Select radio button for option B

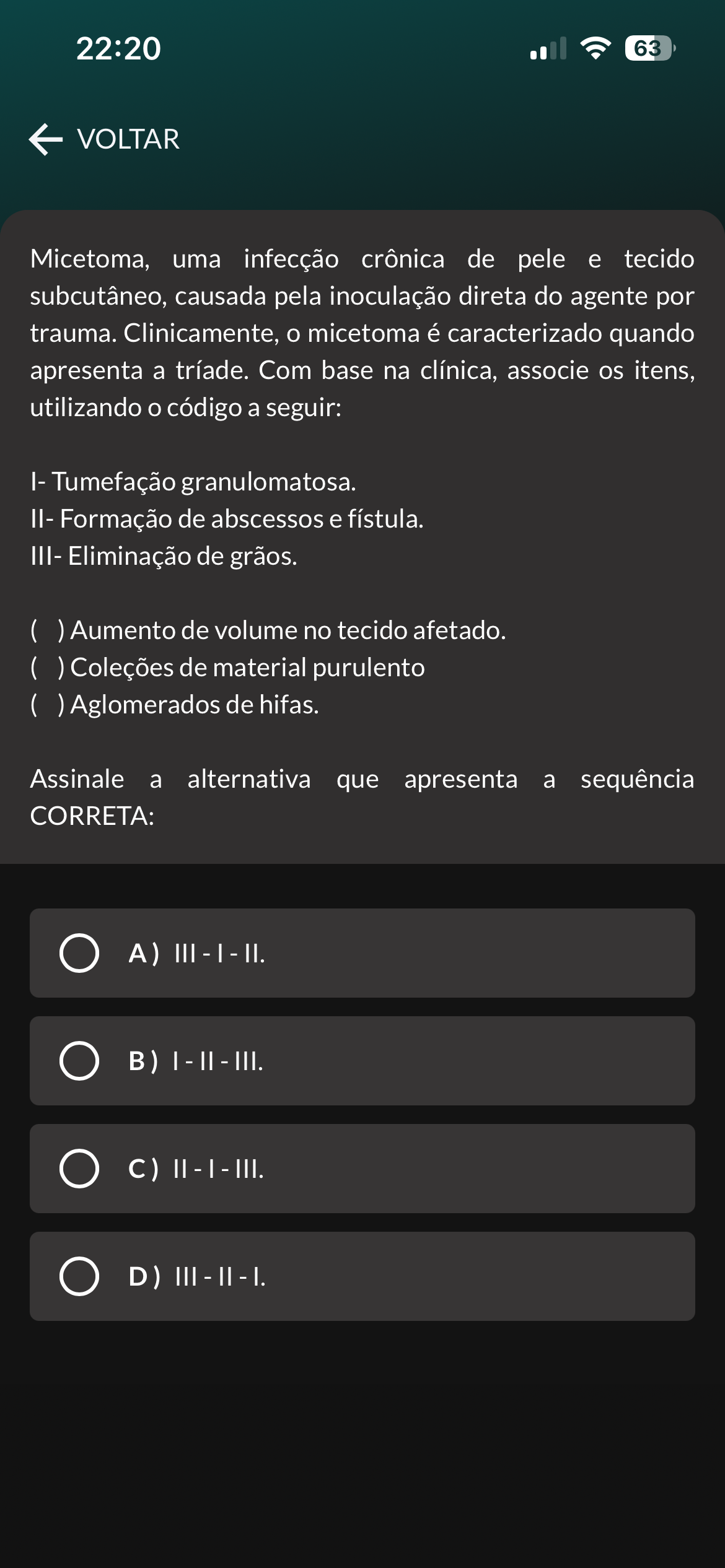tap(79, 1061)
